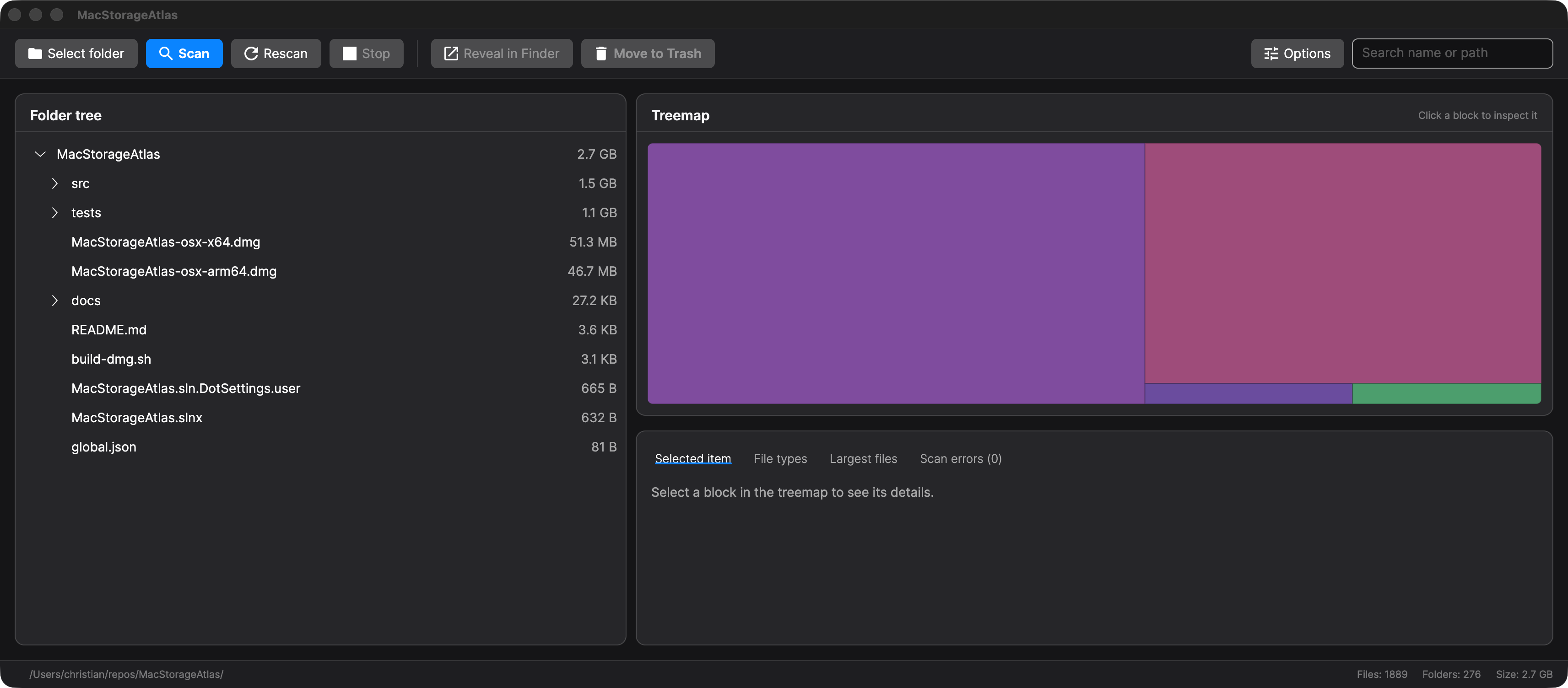Click the 27.2 KB size value
Image resolution: width=1568 pixels, height=688 pixels.
point(594,300)
